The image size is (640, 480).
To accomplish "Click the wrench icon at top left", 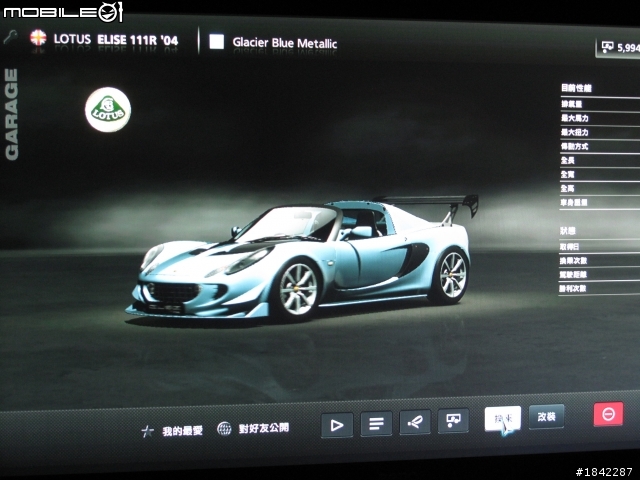I will (x=11, y=37).
